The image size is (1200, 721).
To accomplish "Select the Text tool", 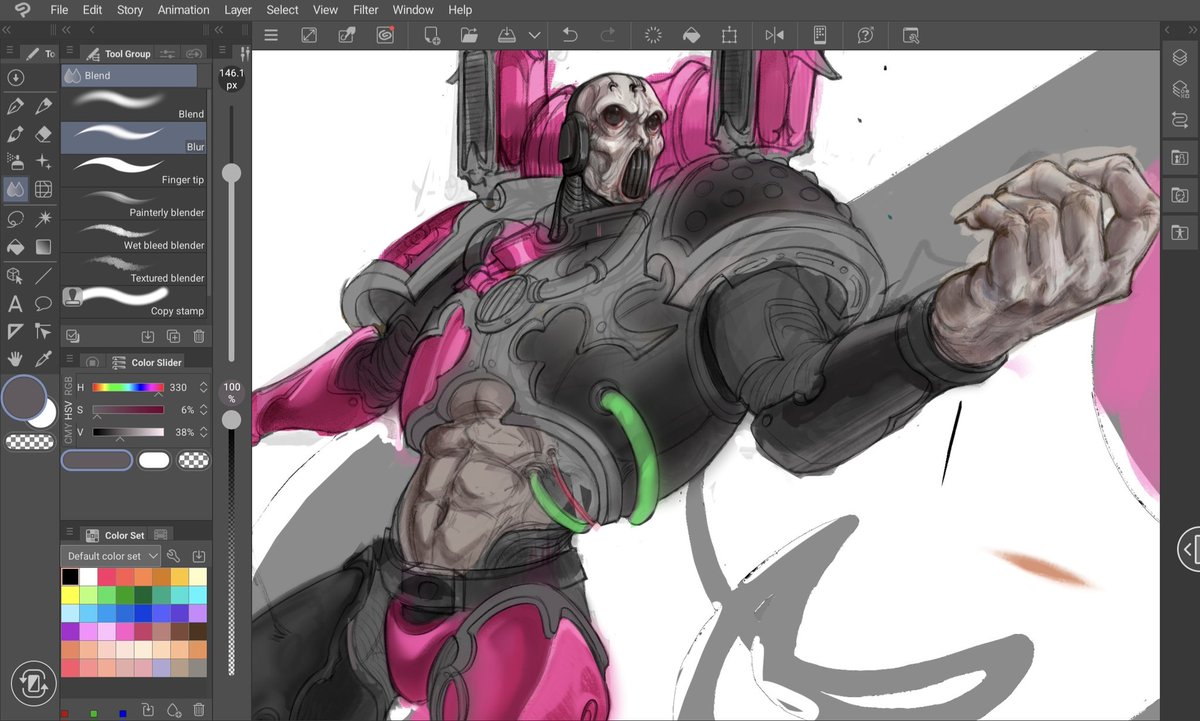I will (15, 303).
